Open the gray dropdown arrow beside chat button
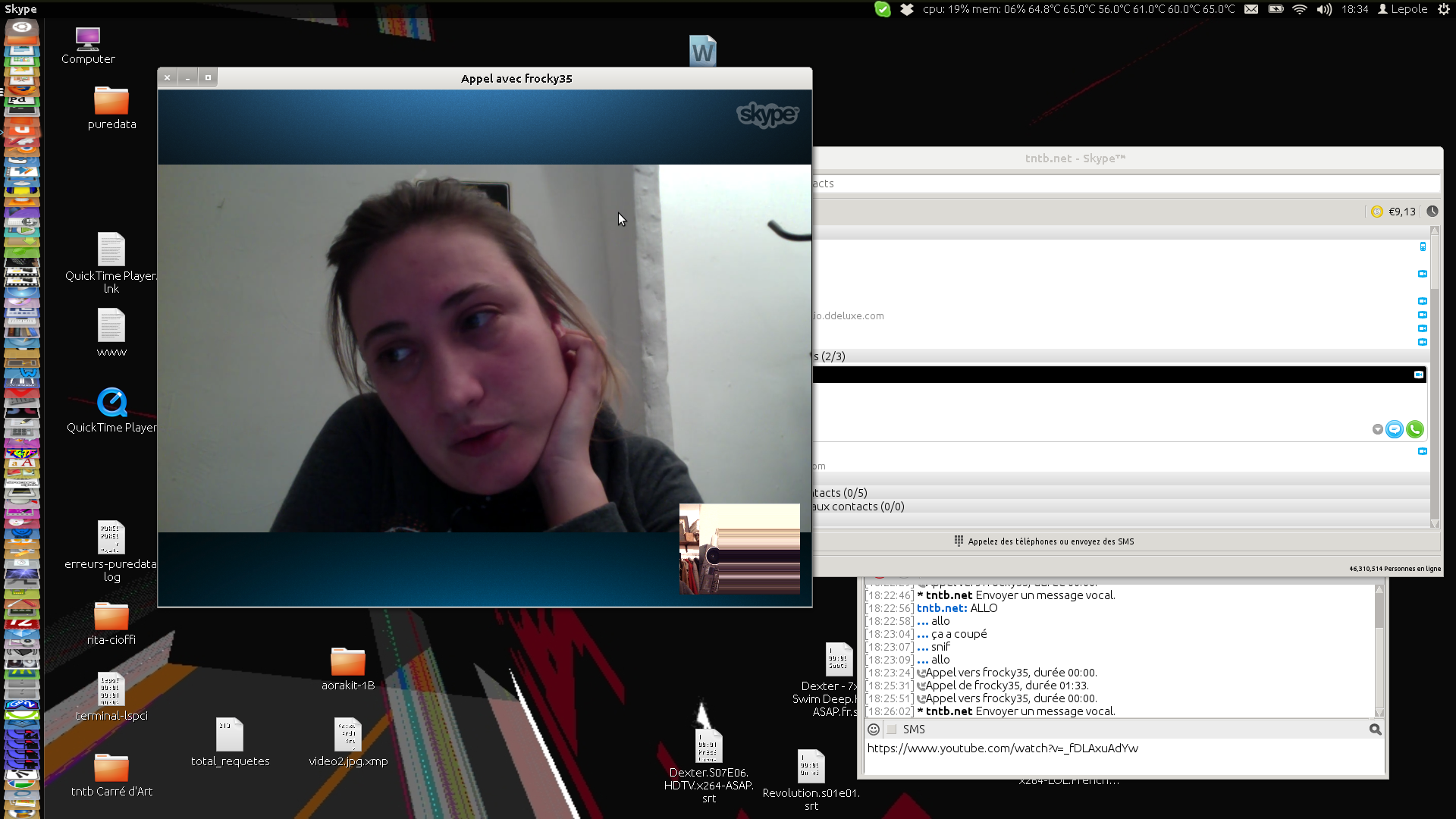Viewport: 1456px width, 819px height. tap(1377, 430)
